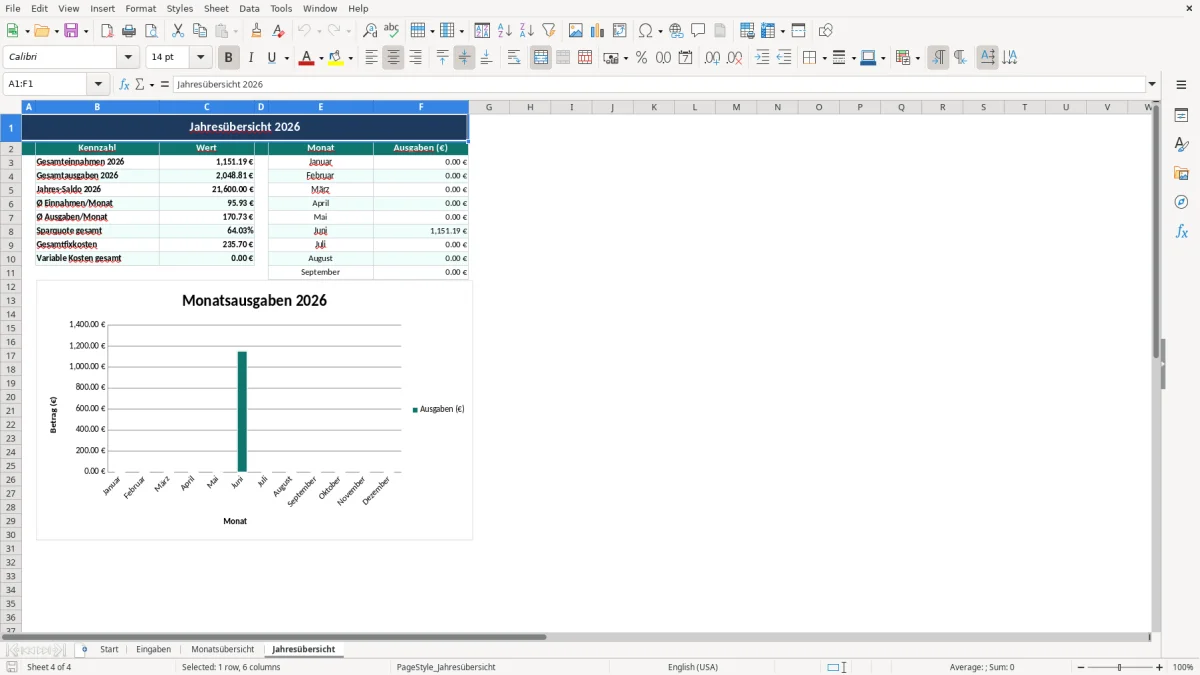Viewport: 1200px width, 675px height.
Task: Insert a pivot table
Action: click(620, 31)
